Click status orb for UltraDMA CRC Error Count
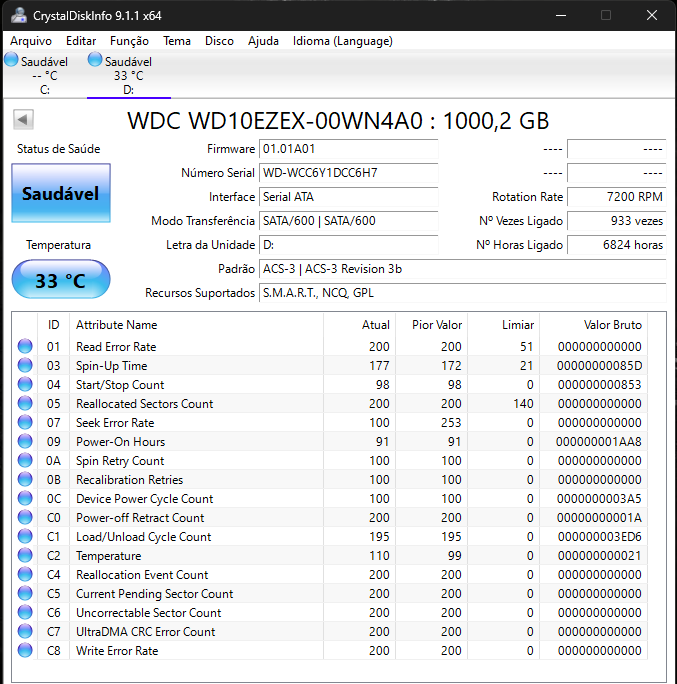 tap(25, 631)
